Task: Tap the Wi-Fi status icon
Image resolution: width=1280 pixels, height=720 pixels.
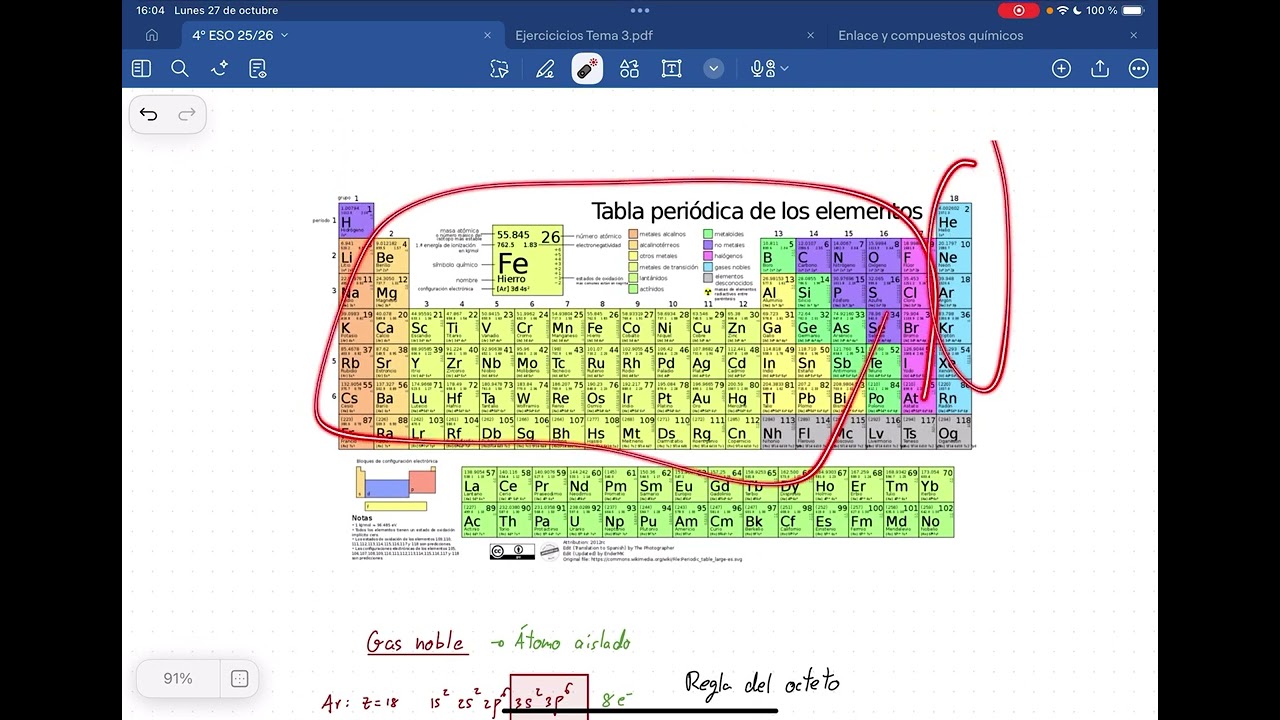Action: pyautogui.click(x=1062, y=10)
